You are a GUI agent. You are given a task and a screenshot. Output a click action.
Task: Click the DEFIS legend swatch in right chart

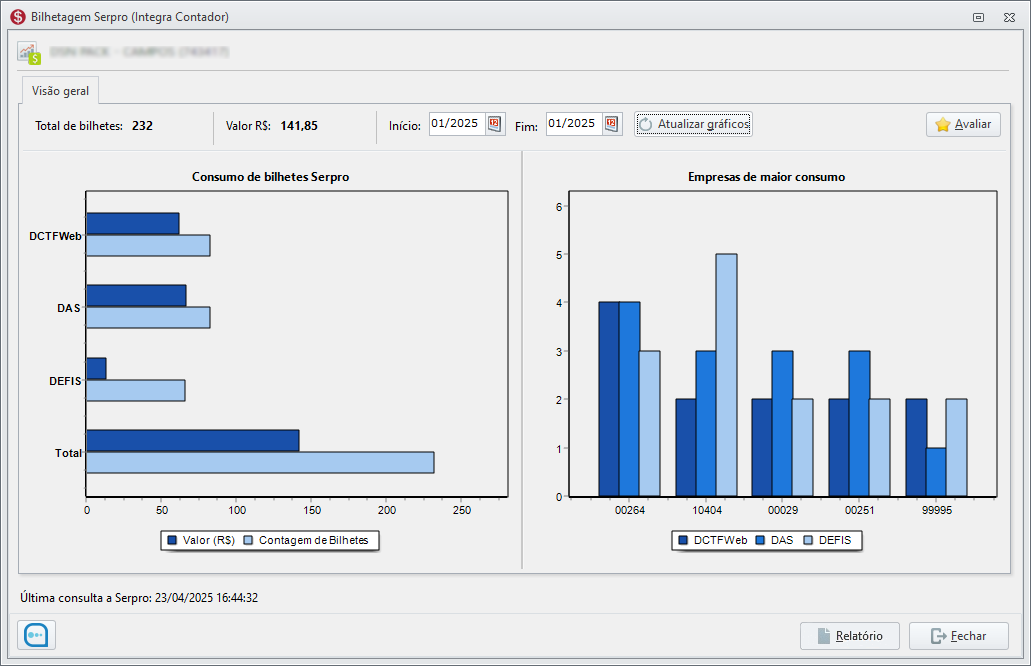pyautogui.click(x=807, y=540)
